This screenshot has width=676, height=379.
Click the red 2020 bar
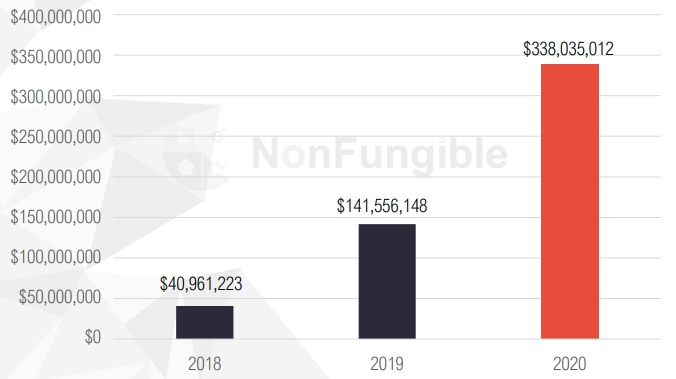[x=570, y=201]
